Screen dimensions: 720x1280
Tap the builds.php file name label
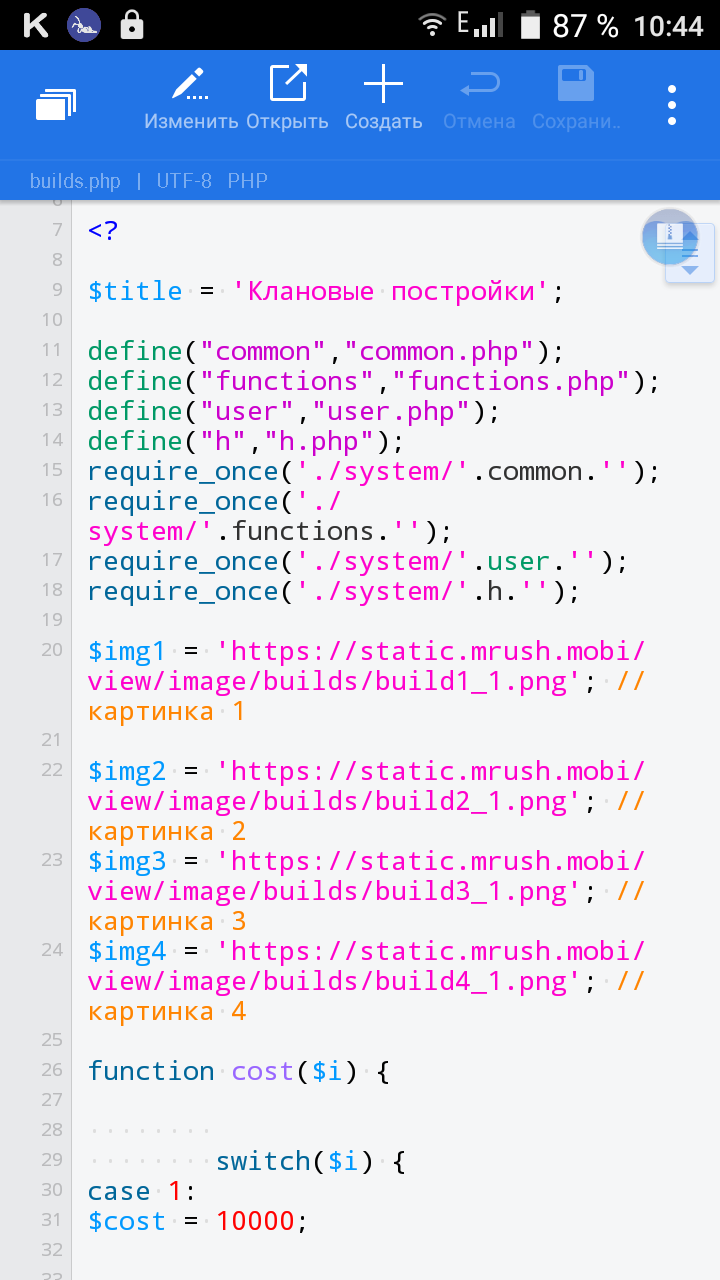tap(75, 181)
